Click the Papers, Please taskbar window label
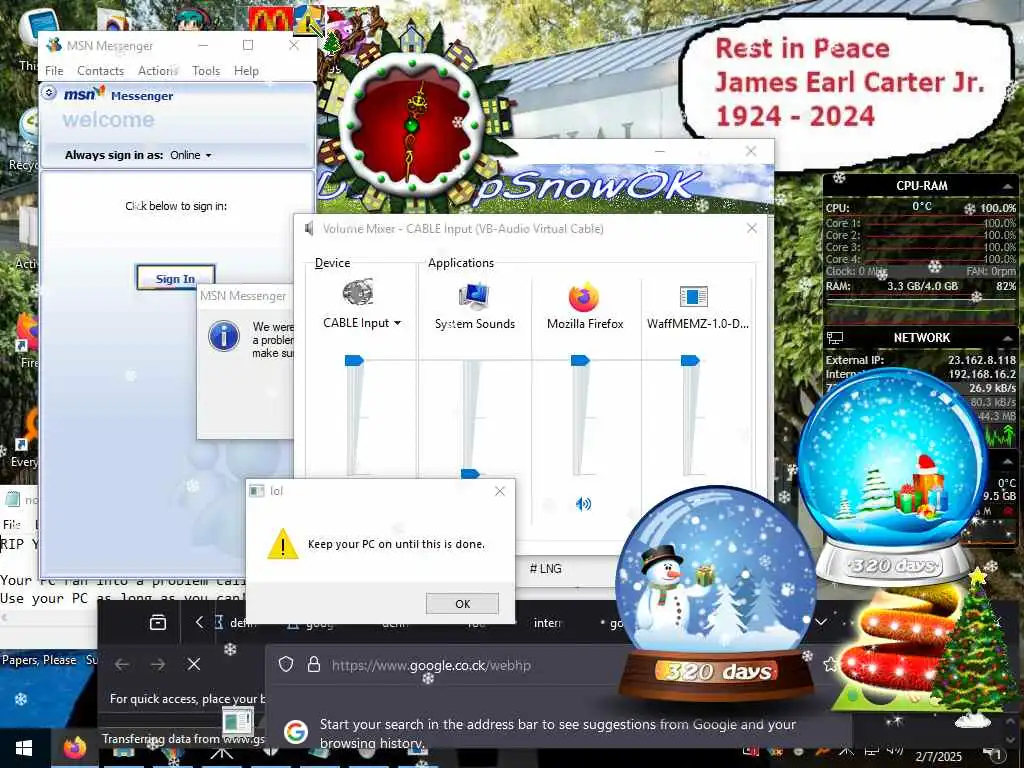This screenshot has width=1024, height=768. (39, 660)
